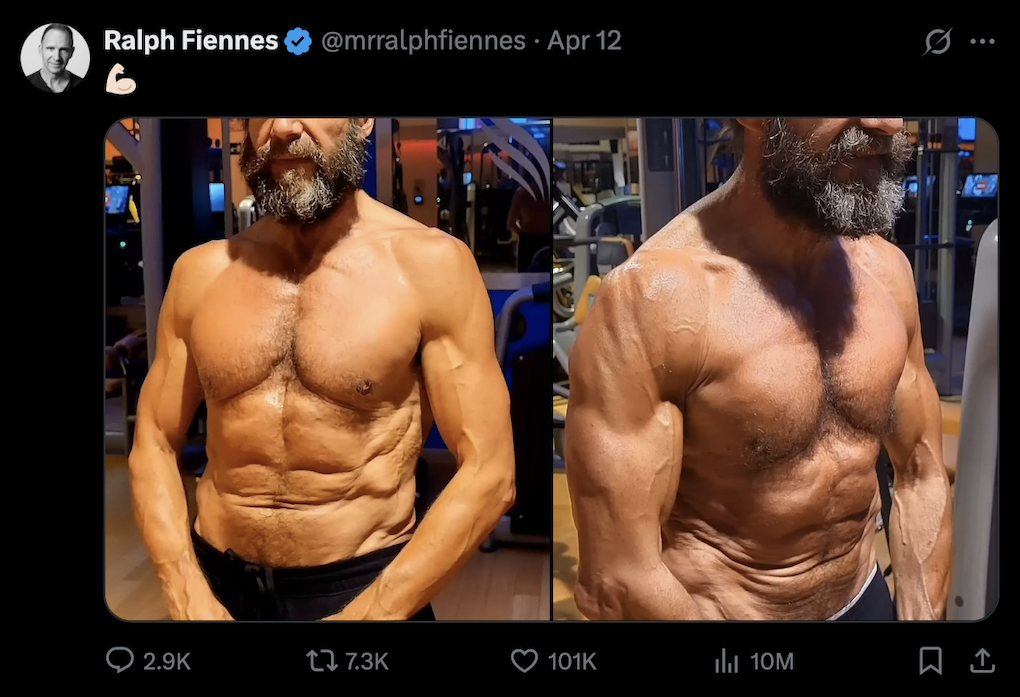Open the round profile avatar photo

pos(55,57)
